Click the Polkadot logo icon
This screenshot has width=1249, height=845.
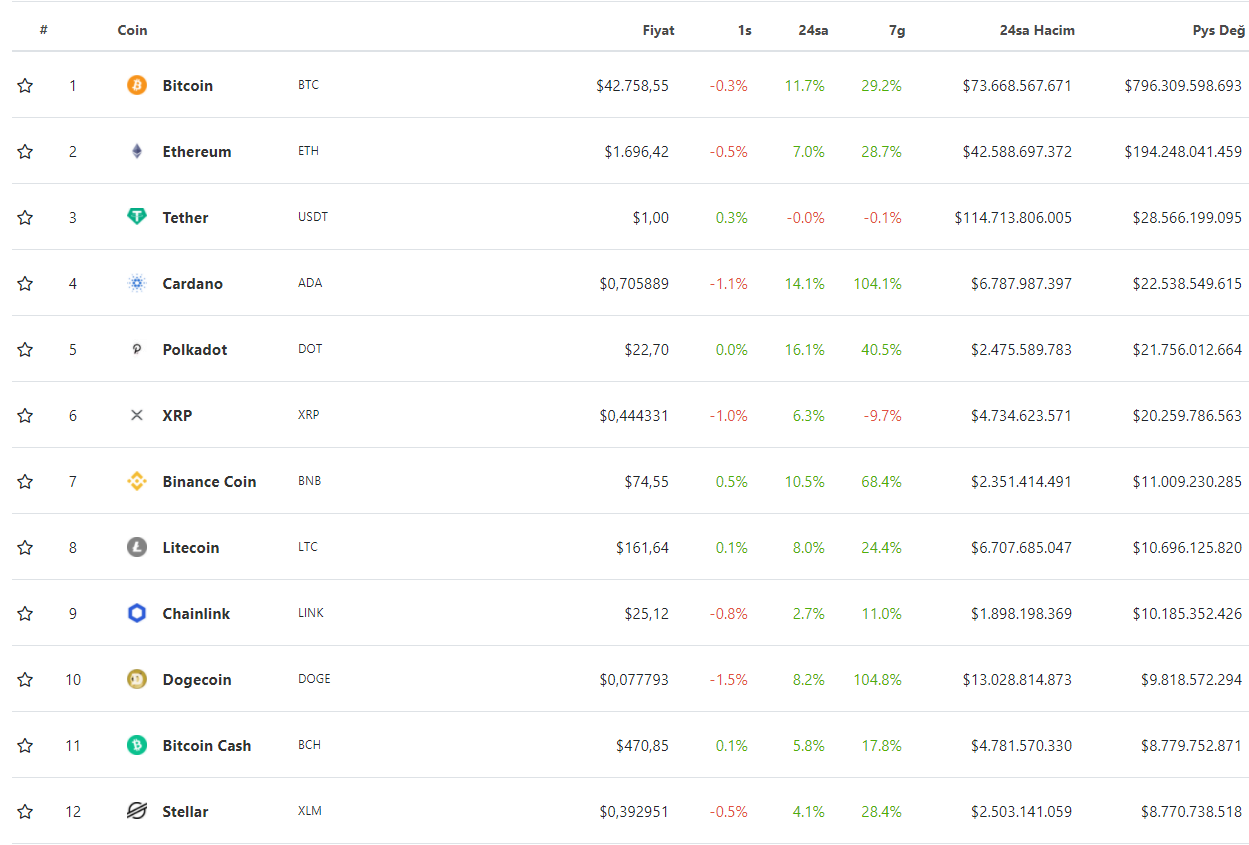click(x=137, y=350)
